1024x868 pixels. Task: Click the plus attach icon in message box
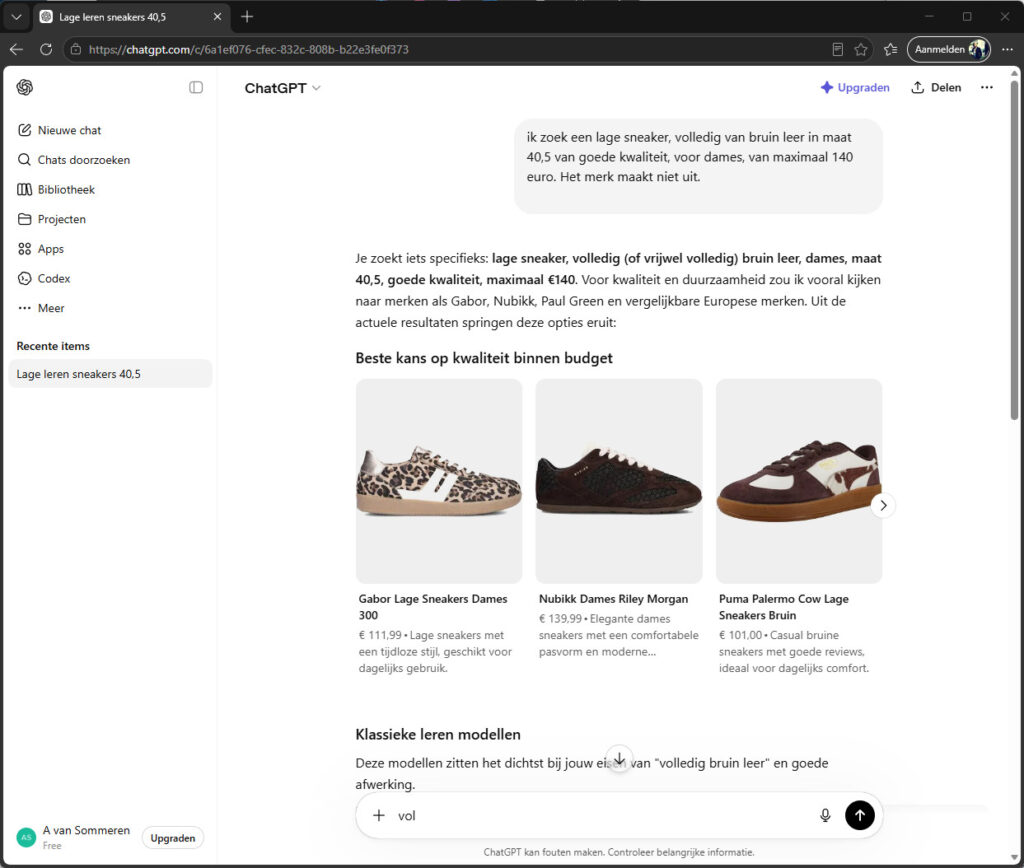pos(379,815)
